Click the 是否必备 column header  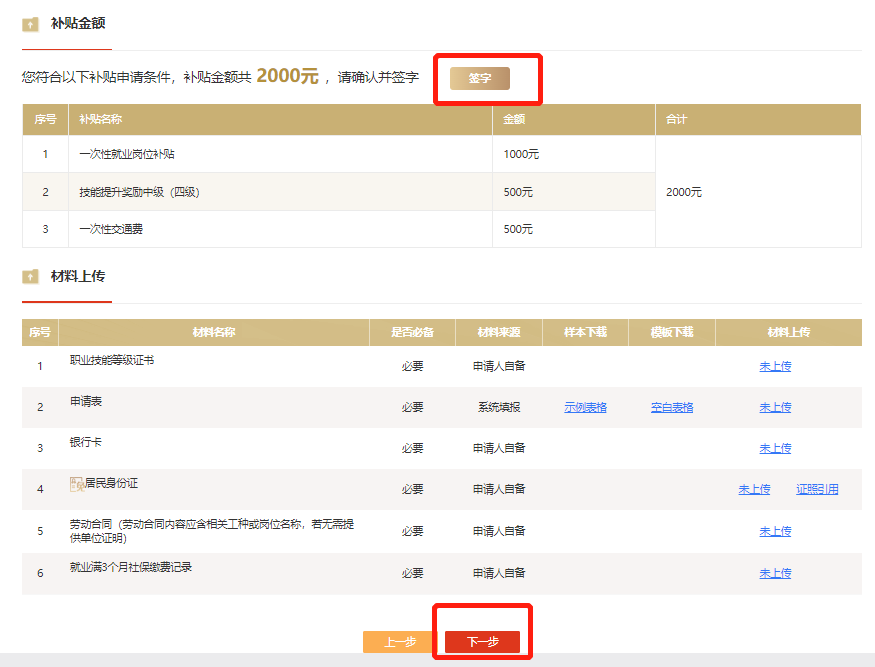[412, 332]
